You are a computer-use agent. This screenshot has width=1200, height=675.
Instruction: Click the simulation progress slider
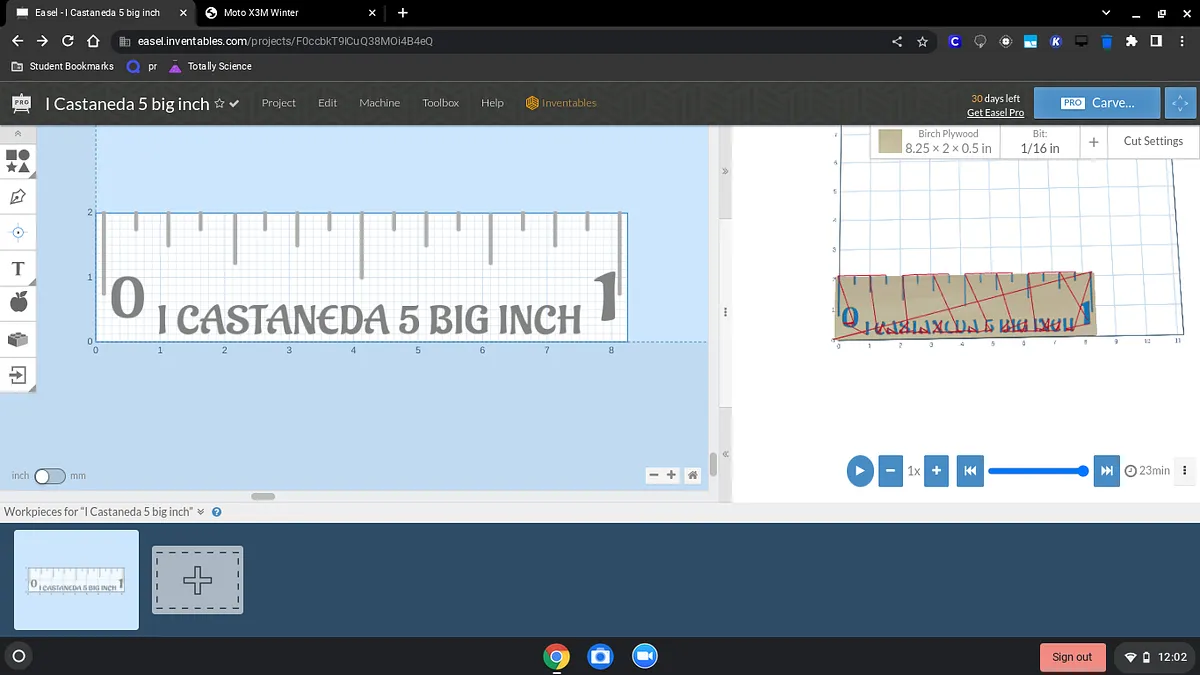(x=1038, y=471)
